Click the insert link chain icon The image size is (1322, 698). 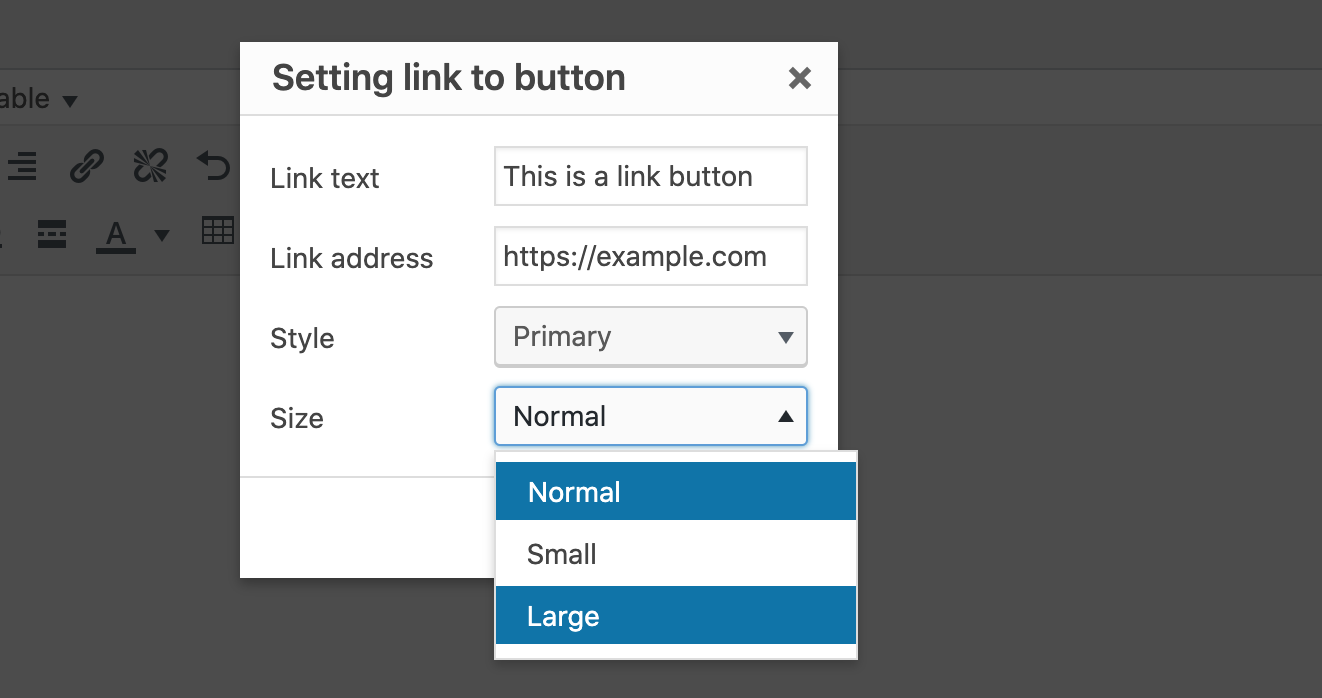(87, 166)
